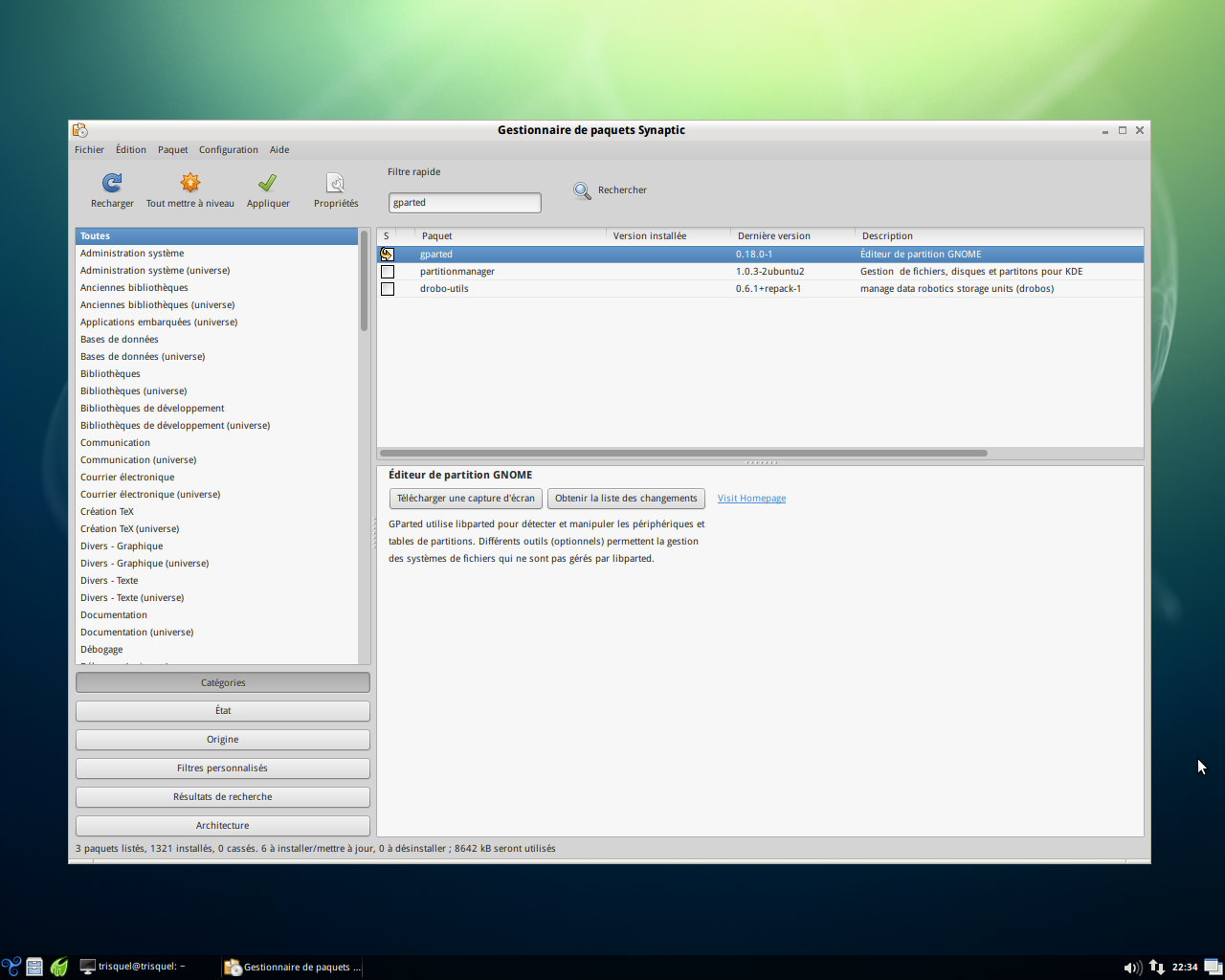Click the Rechercher magnifier icon
The height and width of the screenshot is (980, 1225).
[x=582, y=190]
